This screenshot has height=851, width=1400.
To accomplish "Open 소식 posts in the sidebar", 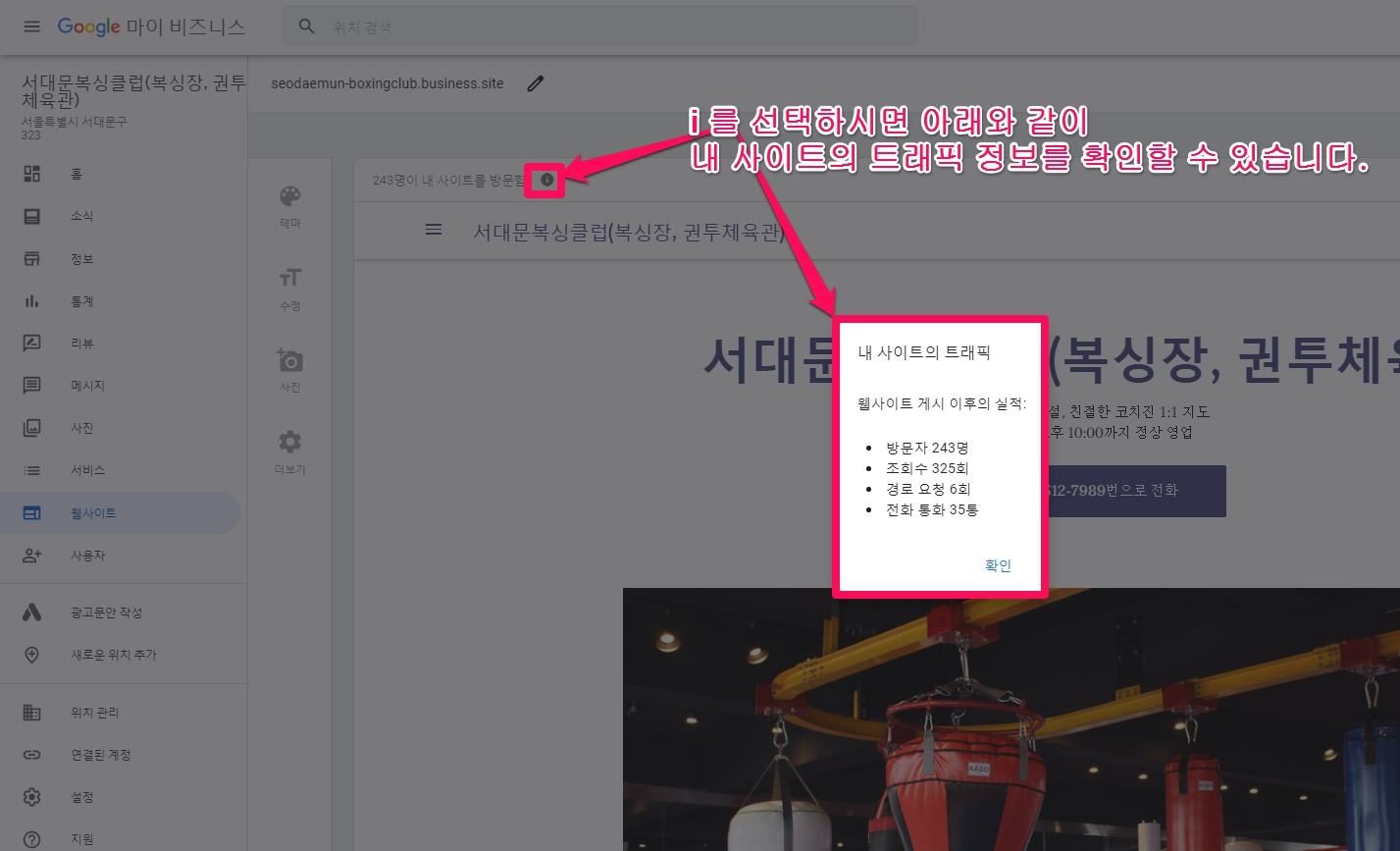I will (81, 216).
